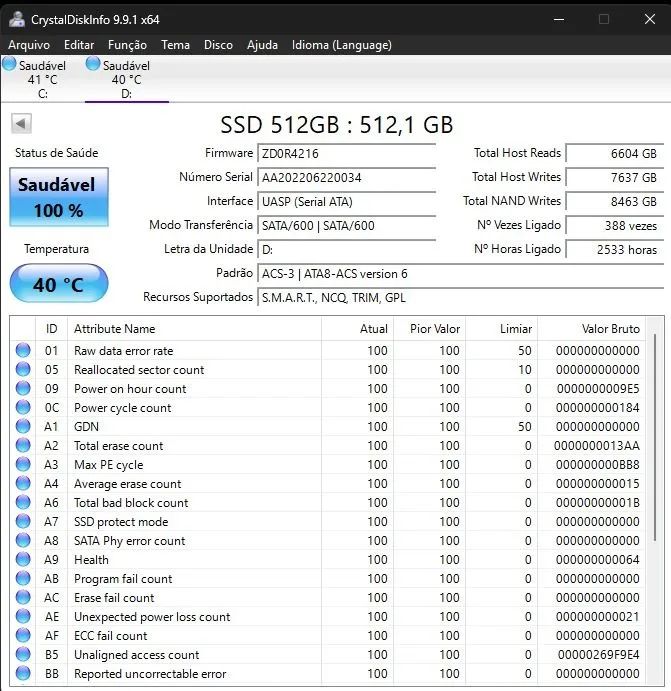The image size is (671, 691).
Task: Click status orb for Power cycle count
Action: (x=23, y=407)
